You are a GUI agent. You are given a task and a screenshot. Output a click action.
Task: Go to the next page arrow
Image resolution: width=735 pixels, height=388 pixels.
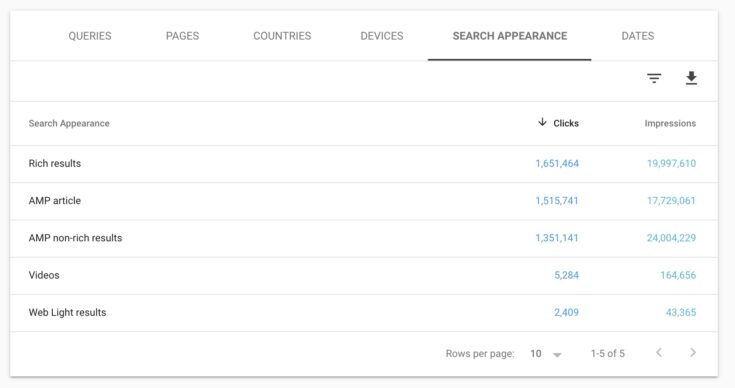[693, 352]
